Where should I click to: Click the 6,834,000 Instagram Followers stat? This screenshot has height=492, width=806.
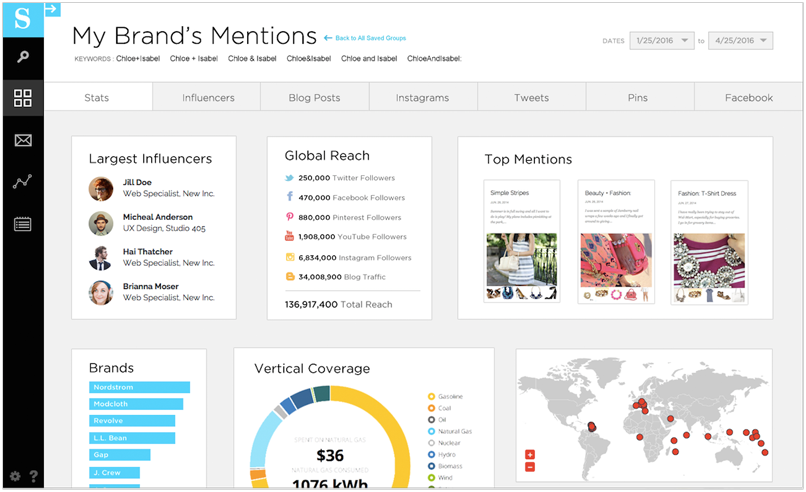coord(355,258)
